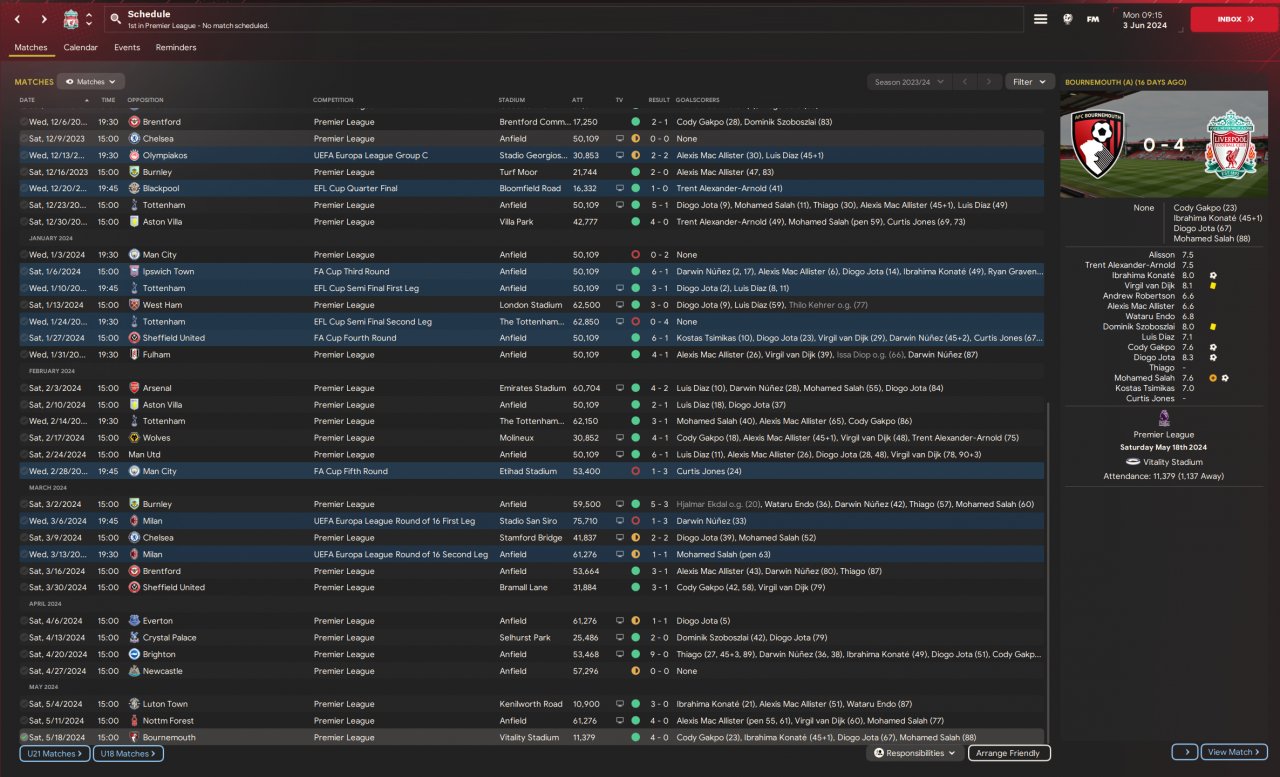This screenshot has height=777, width=1280.
Task: Tick the circle for Sat 5/18/2024 Bournemouth match
Action: (24, 737)
